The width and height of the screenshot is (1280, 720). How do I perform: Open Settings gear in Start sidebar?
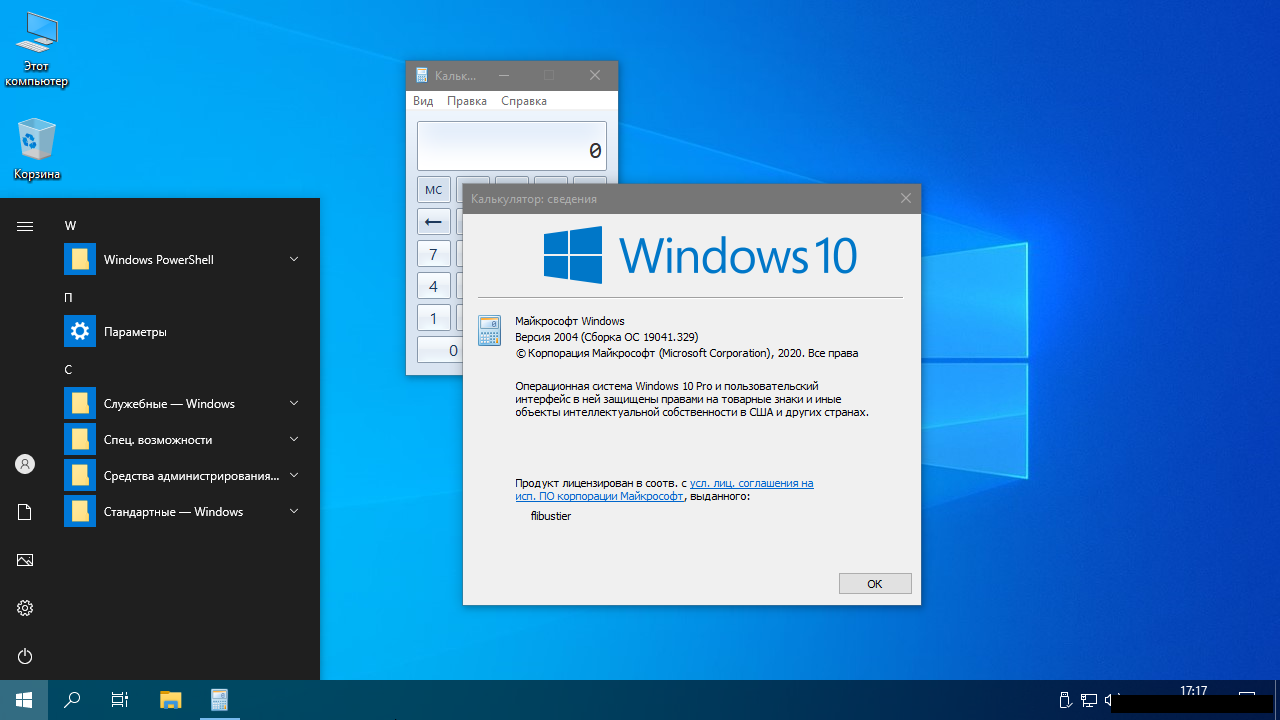click(x=25, y=608)
